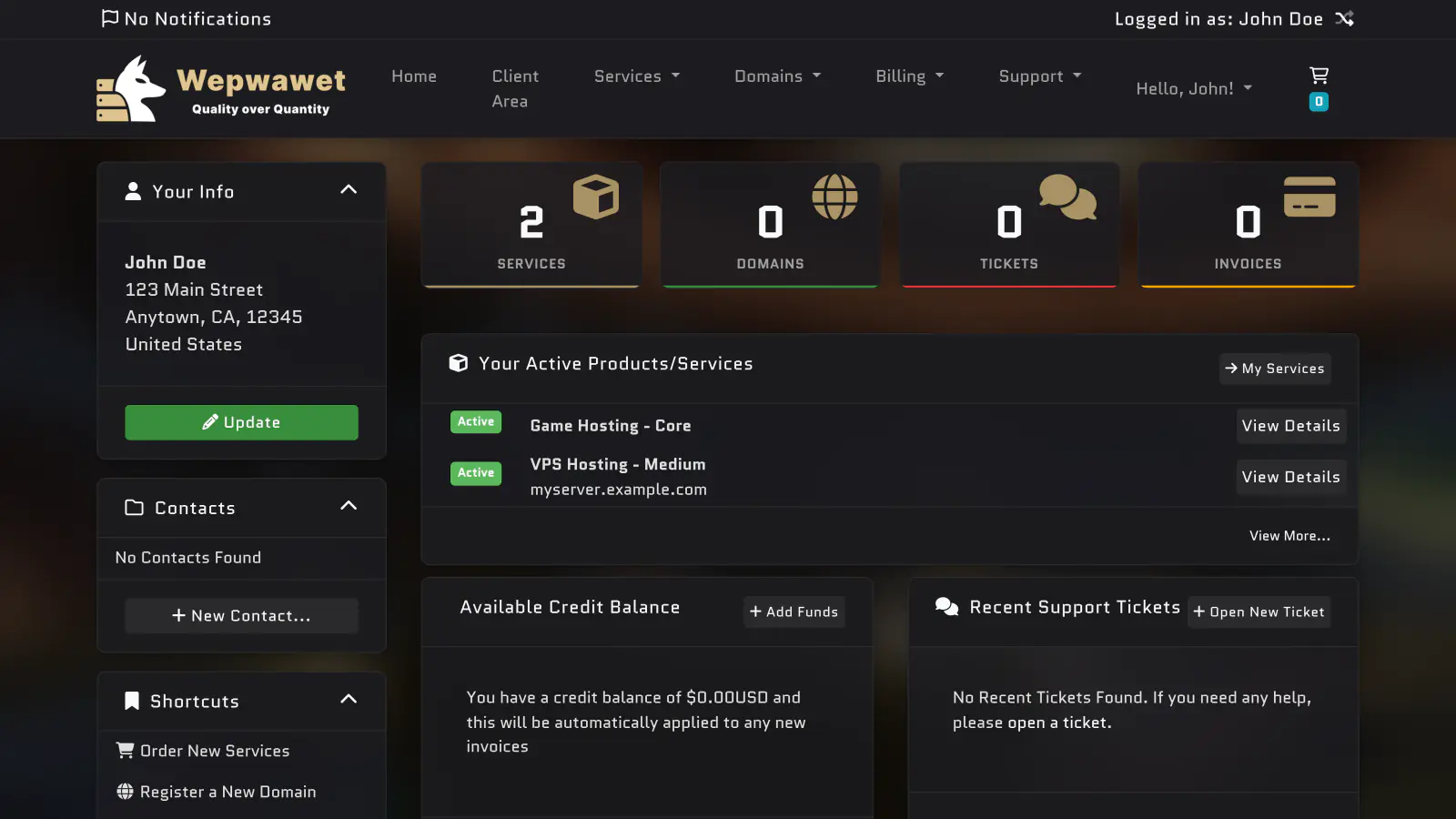Collapse the Your Info panel
The image size is (1456, 819).
pos(349,190)
